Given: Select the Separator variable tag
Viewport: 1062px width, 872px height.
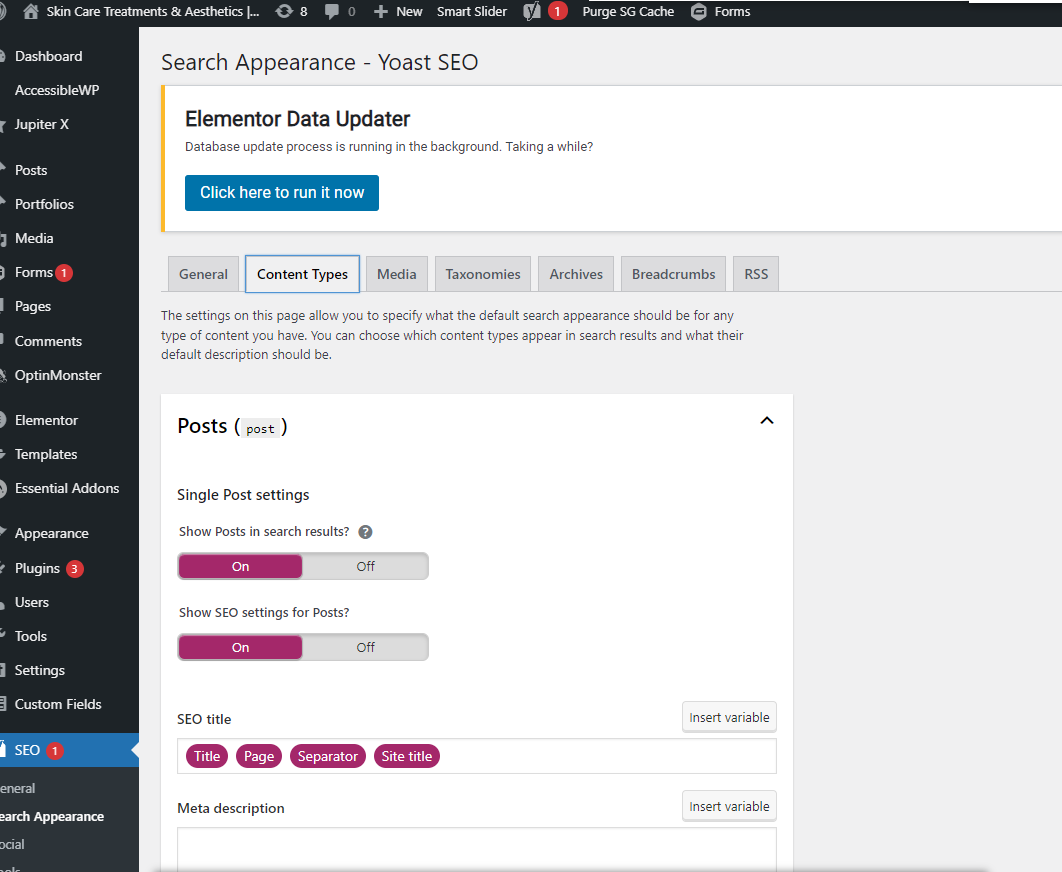Looking at the screenshot, I should 328,756.
